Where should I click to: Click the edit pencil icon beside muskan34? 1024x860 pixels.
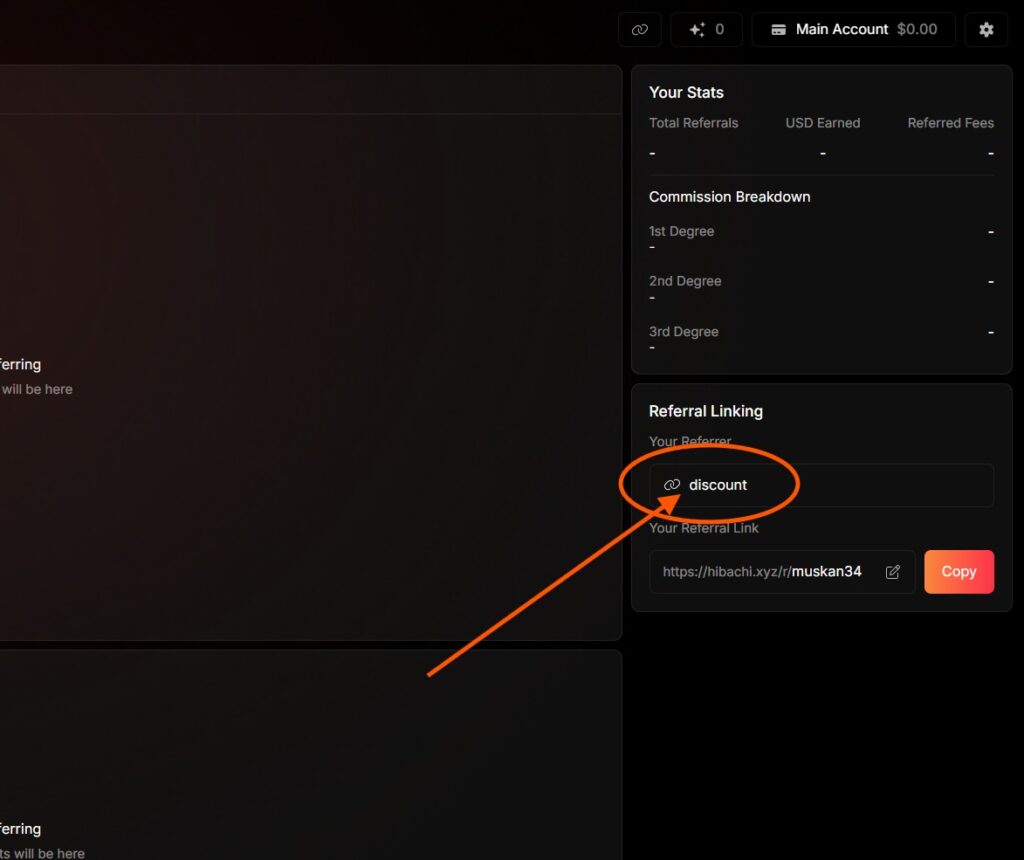click(893, 572)
